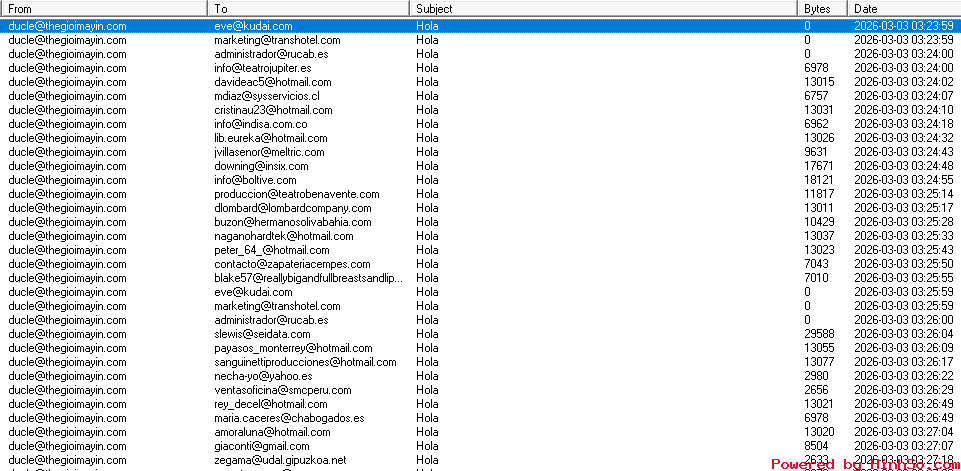This screenshot has width=961, height=471.
Task: Click the date 2026-03-03 03:25:33
Action: (x=903, y=236)
